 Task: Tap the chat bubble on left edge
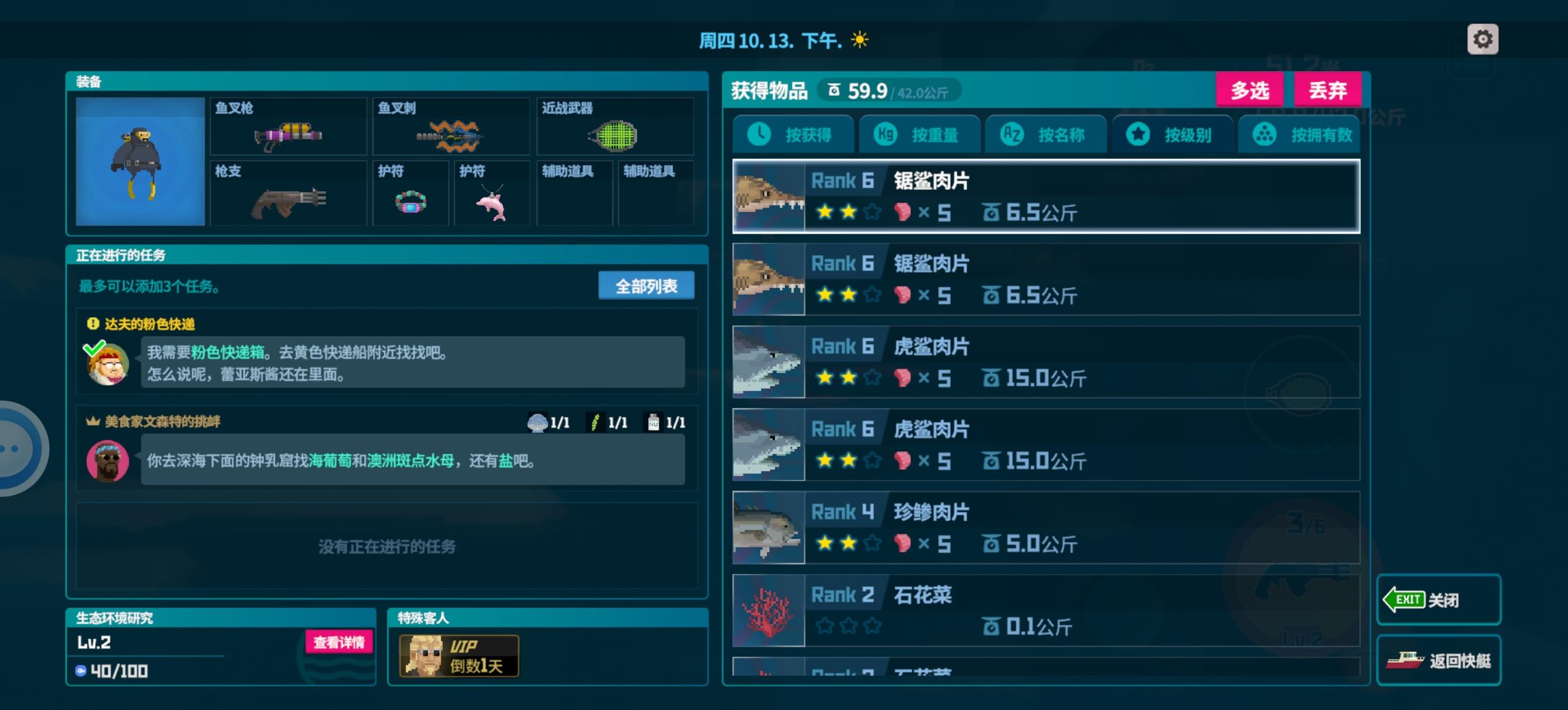(x=18, y=448)
